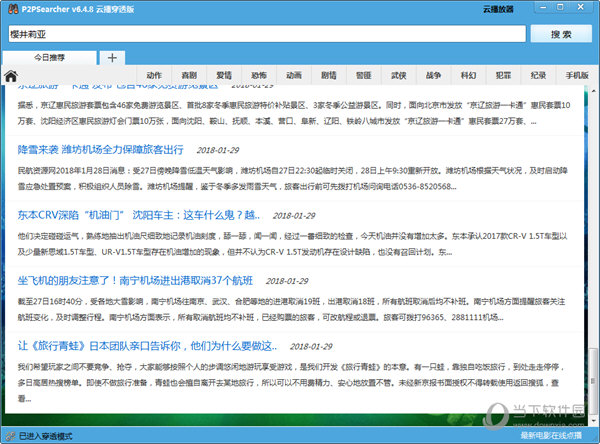The image size is (600, 444).
Task: Select the 爱情 category
Action: tap(224, 75)
